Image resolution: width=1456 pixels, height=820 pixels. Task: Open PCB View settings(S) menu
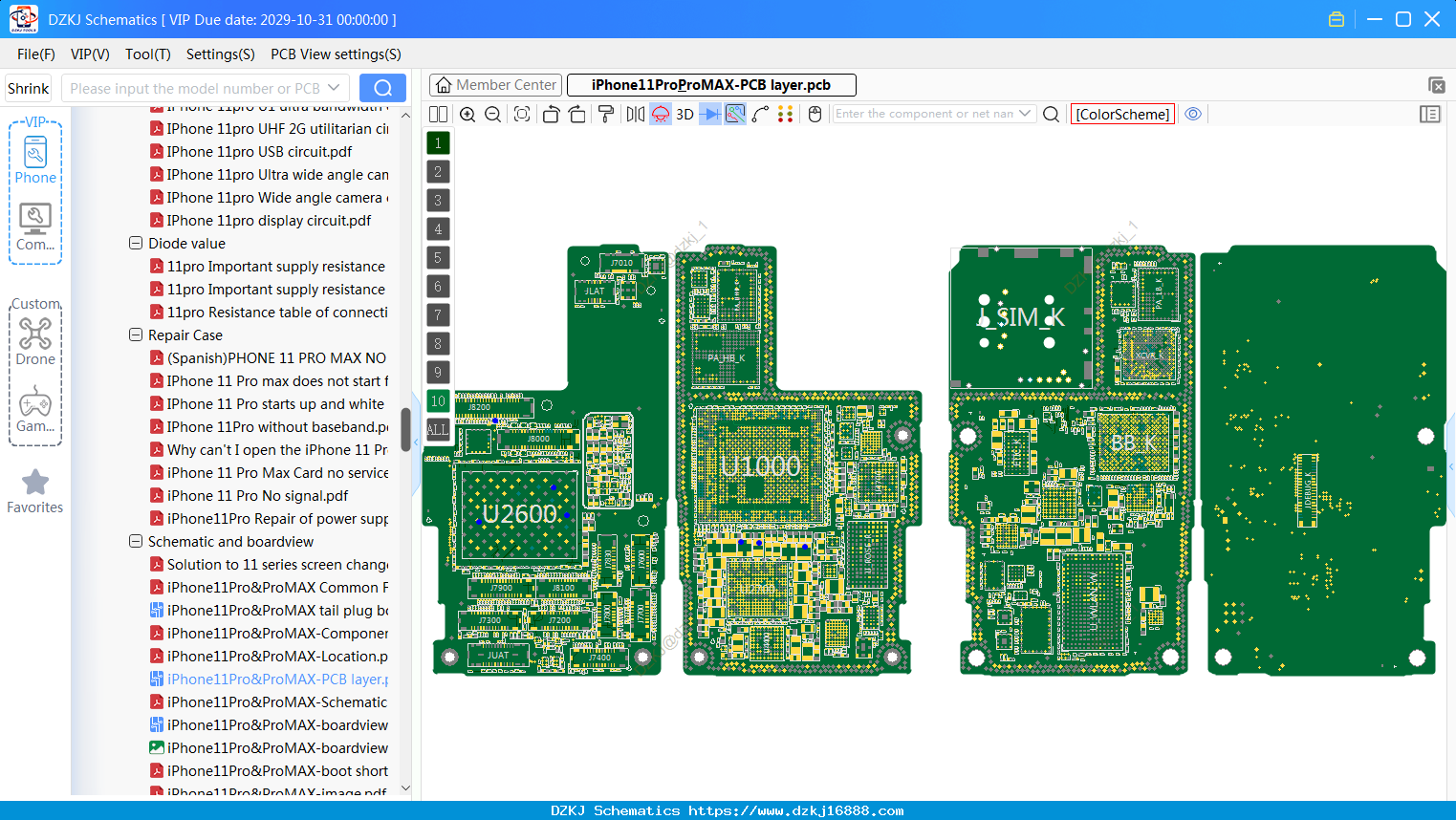(x=336, y=54)
